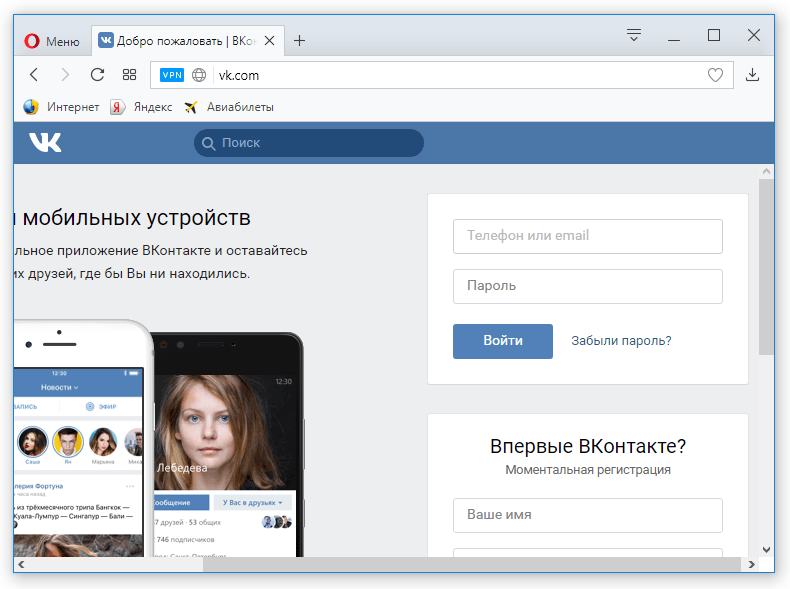Add page to bookmarks with heart icon
The width and height of the screenshot is (790, 589).
[x=715, y=75]
